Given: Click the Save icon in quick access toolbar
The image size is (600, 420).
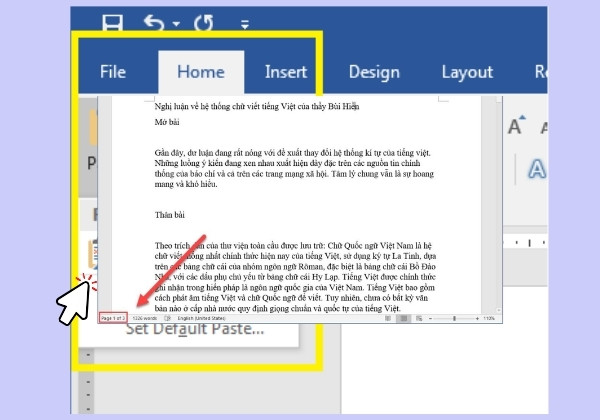Looking at the screenshot, I should point(113,23).
